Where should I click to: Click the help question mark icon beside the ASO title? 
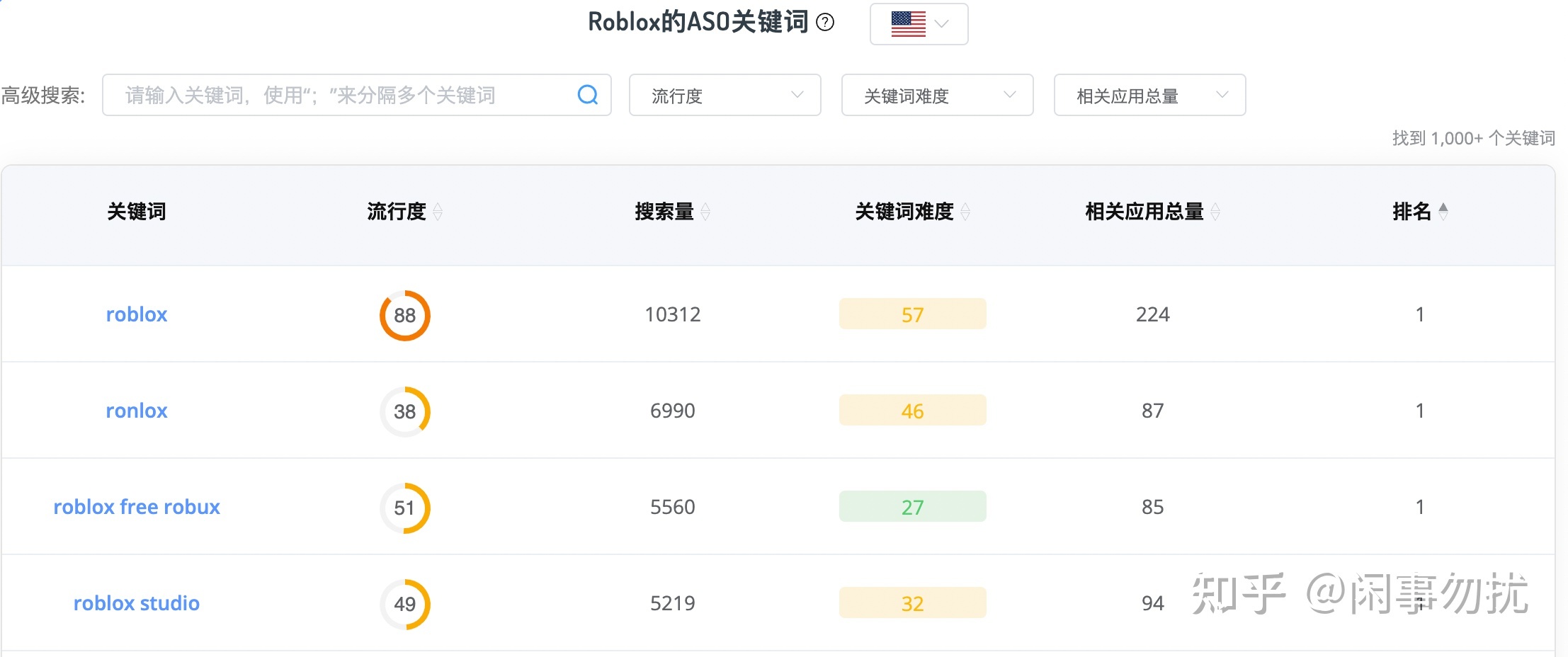(x=825, y=23)
